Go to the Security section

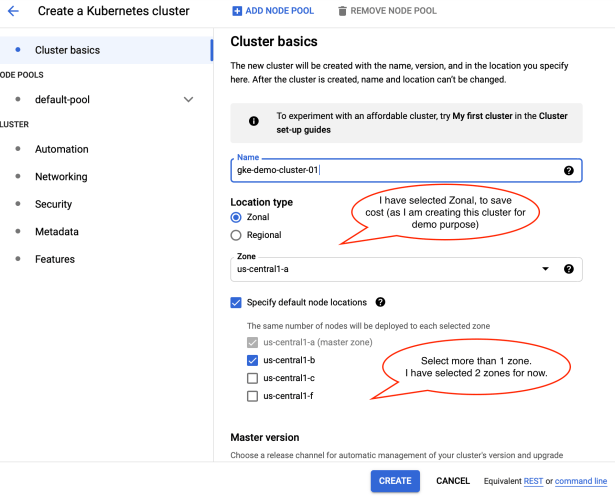click(x=53, y=204)
